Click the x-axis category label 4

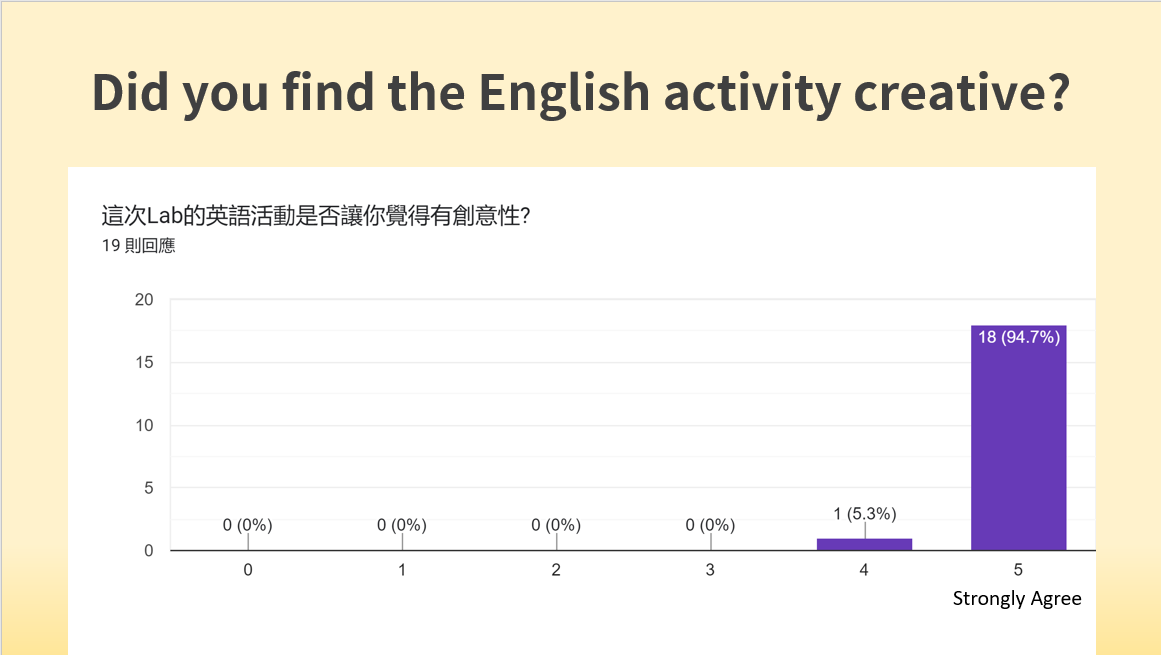pyautogui.click(x=864, y=570)
